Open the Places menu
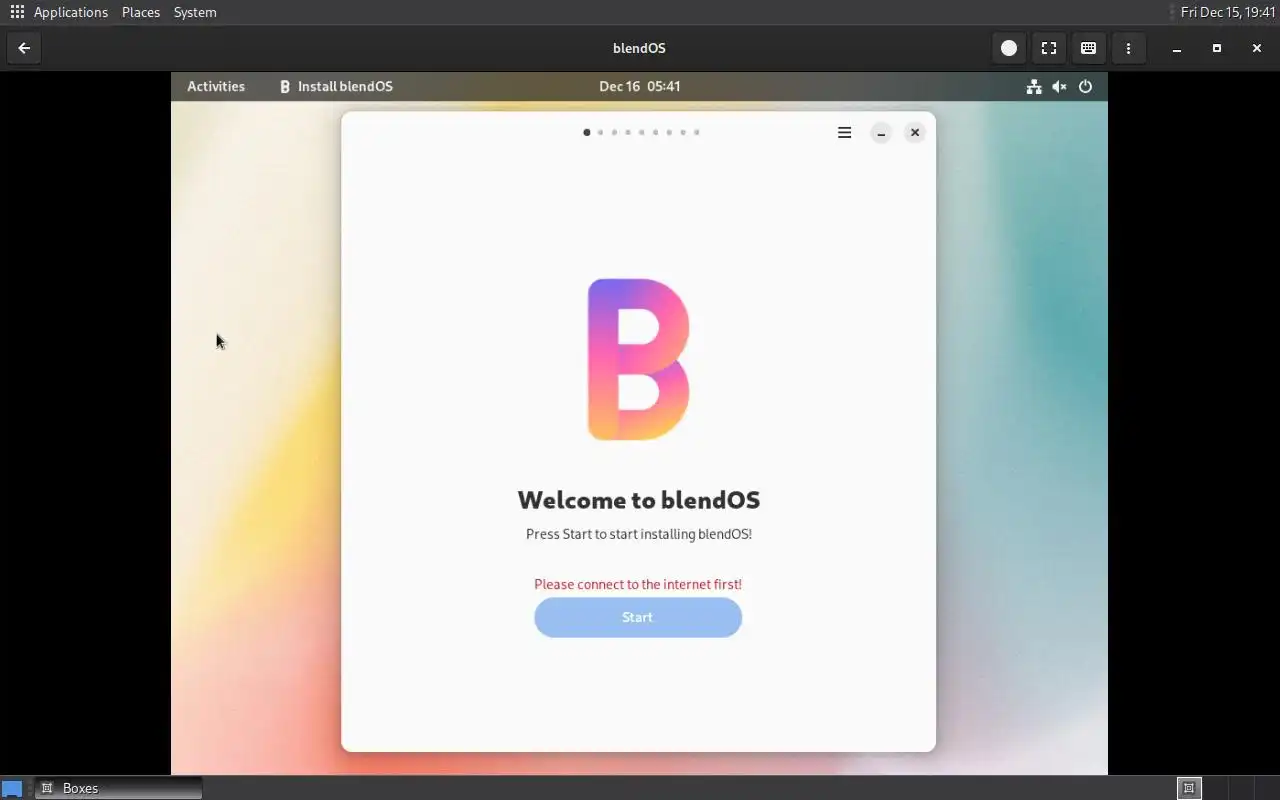Screen dimensions: 1280x800 pos(141,12)
